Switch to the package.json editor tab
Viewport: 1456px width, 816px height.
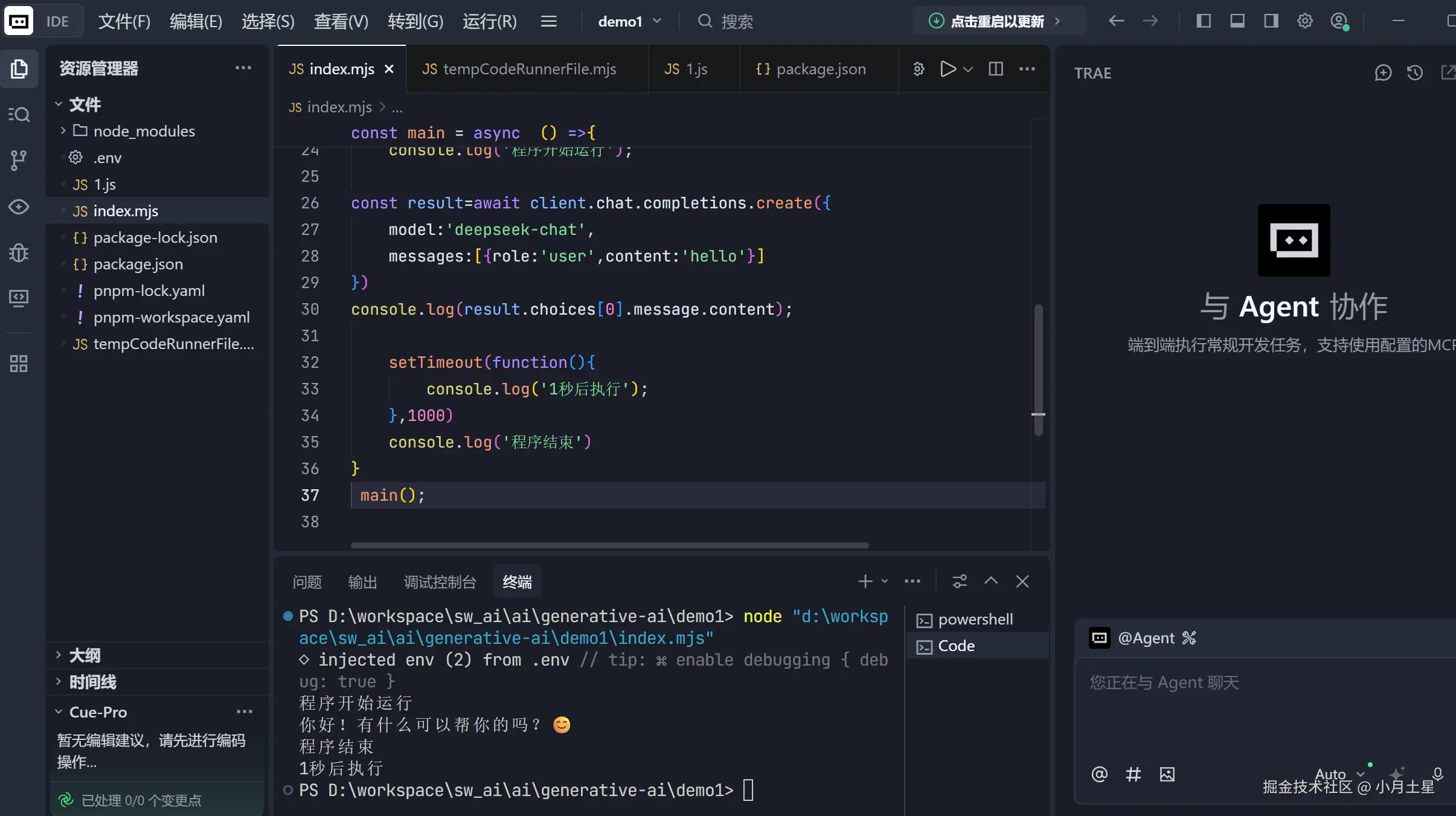point(818,69)
